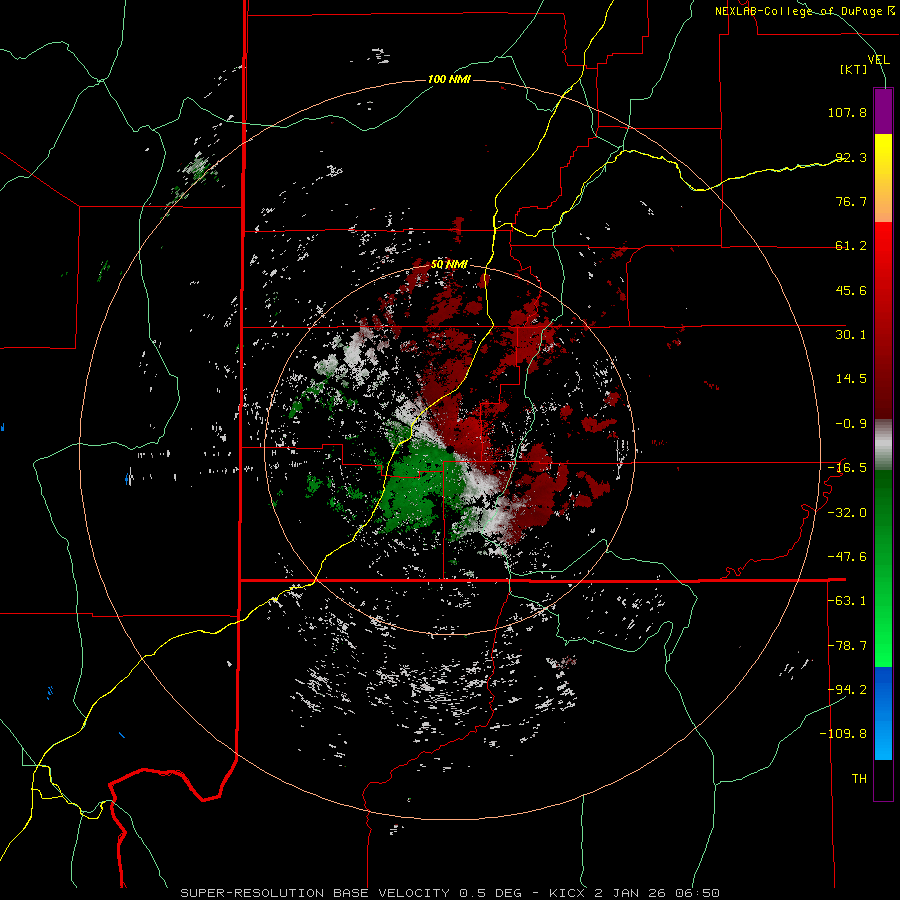Click the VEL legend heading

tap(879, 59)
